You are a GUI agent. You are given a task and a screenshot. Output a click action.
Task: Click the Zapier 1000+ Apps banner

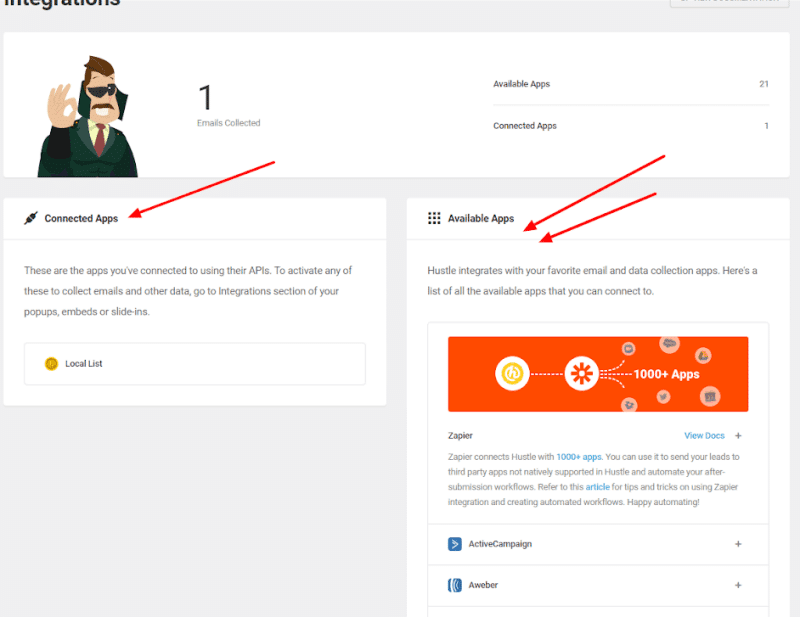[x=598, y=374]
